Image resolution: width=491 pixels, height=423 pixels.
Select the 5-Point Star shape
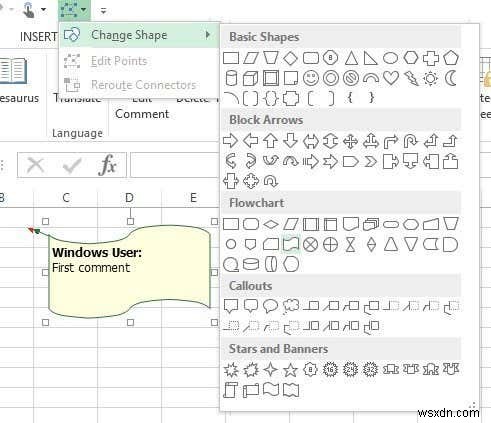pyautogui.click(x=290, y=369)
